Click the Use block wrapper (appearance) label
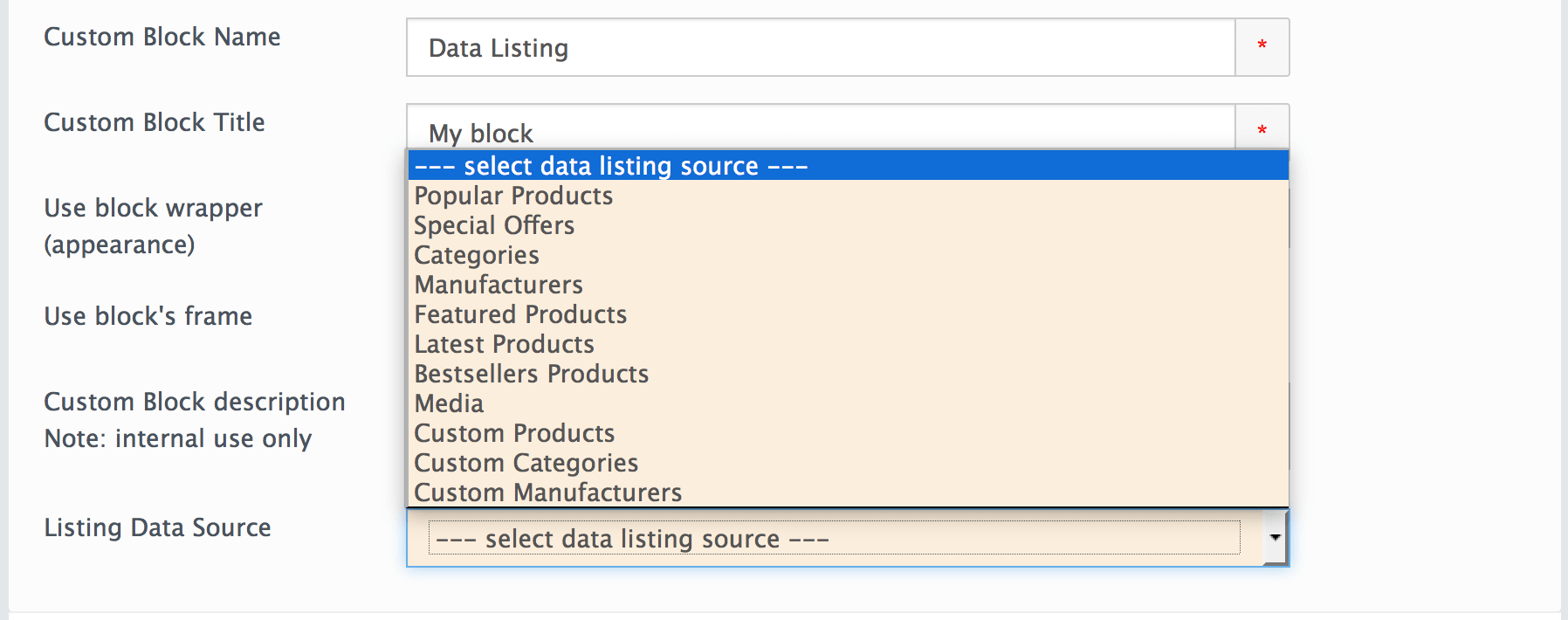 click(153, 226)
